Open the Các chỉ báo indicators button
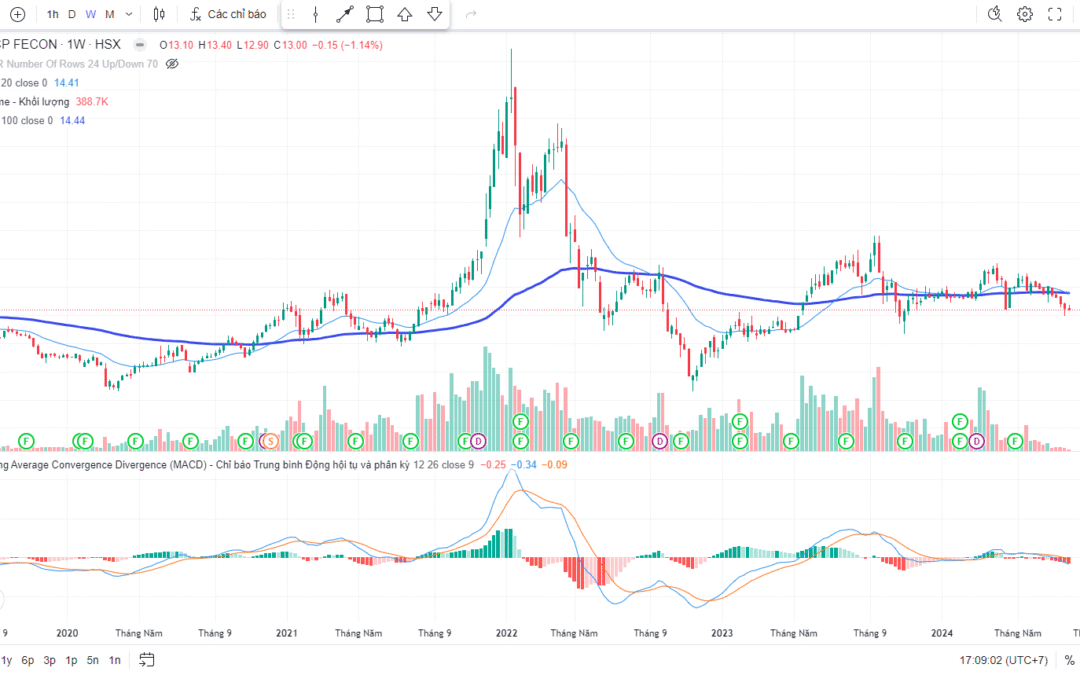 click(x=229, y=14)
